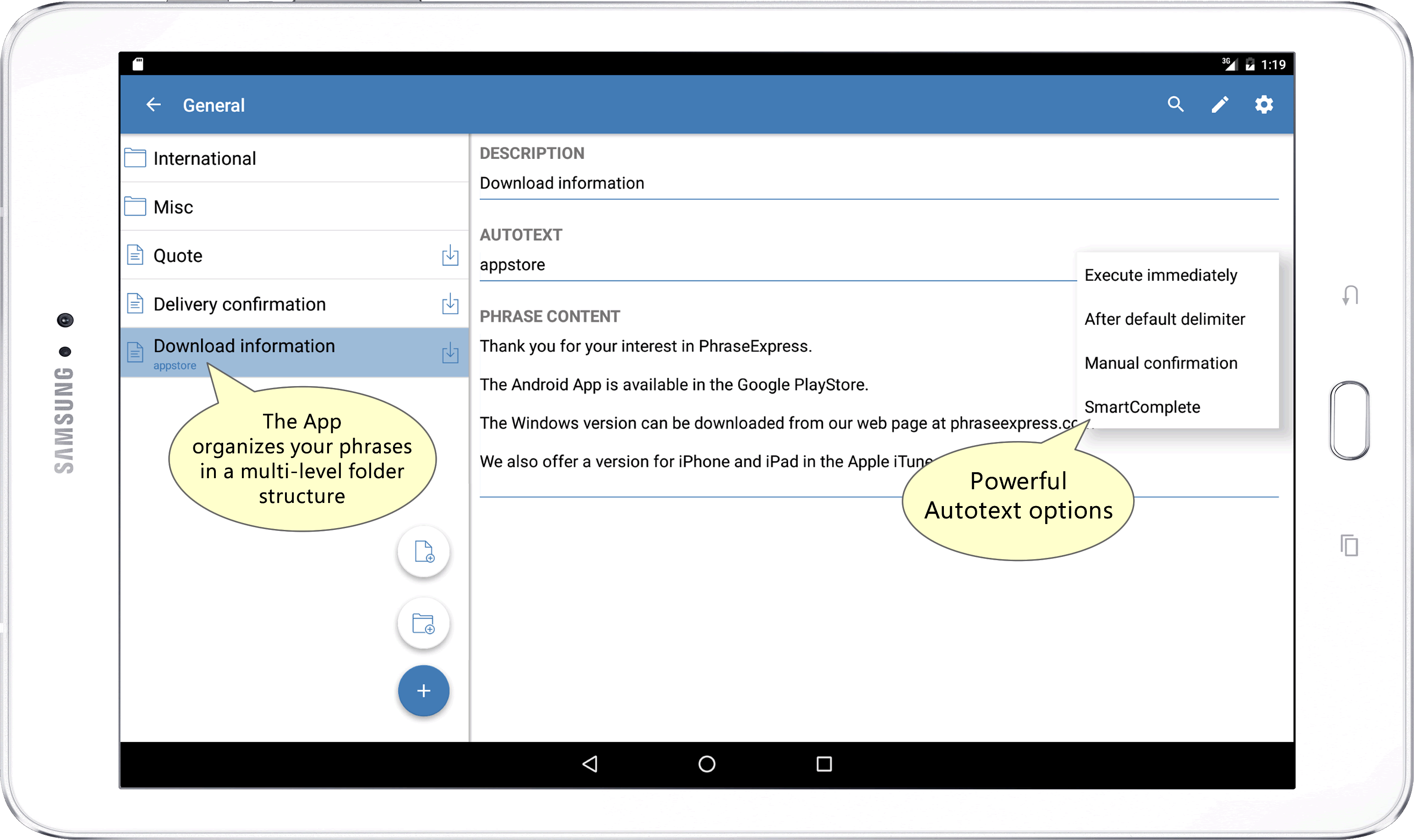
Task: Go back with the arrow next to General
Action: click(153, 105)
